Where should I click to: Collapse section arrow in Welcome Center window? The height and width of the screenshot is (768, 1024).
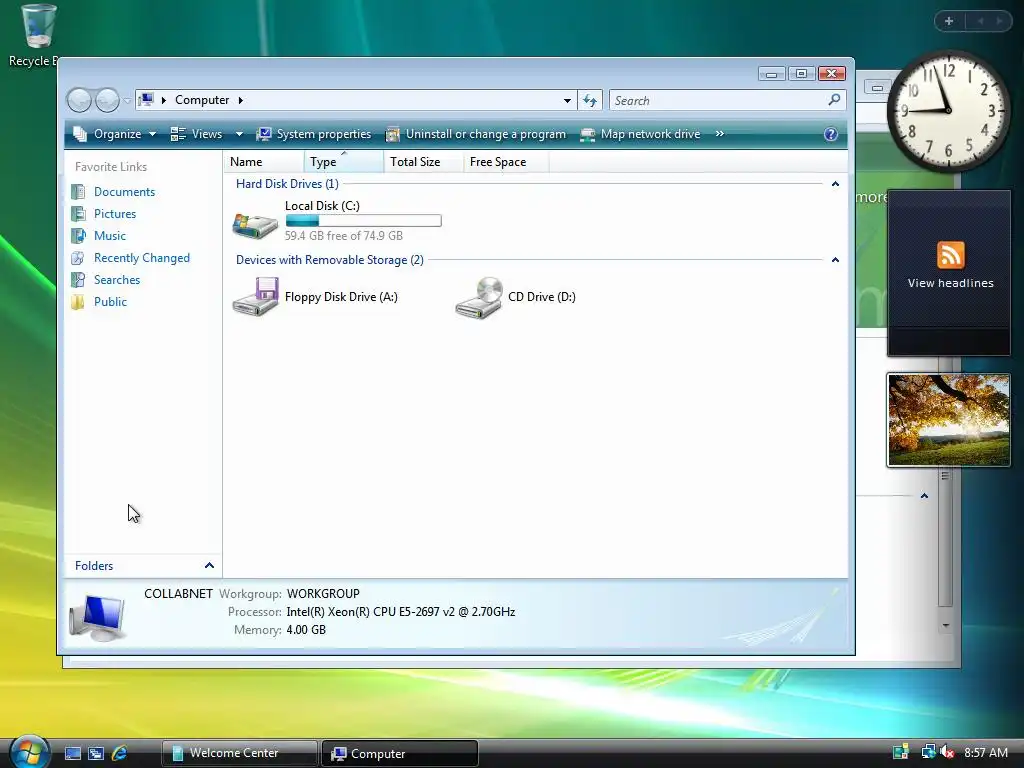(924, 496)
